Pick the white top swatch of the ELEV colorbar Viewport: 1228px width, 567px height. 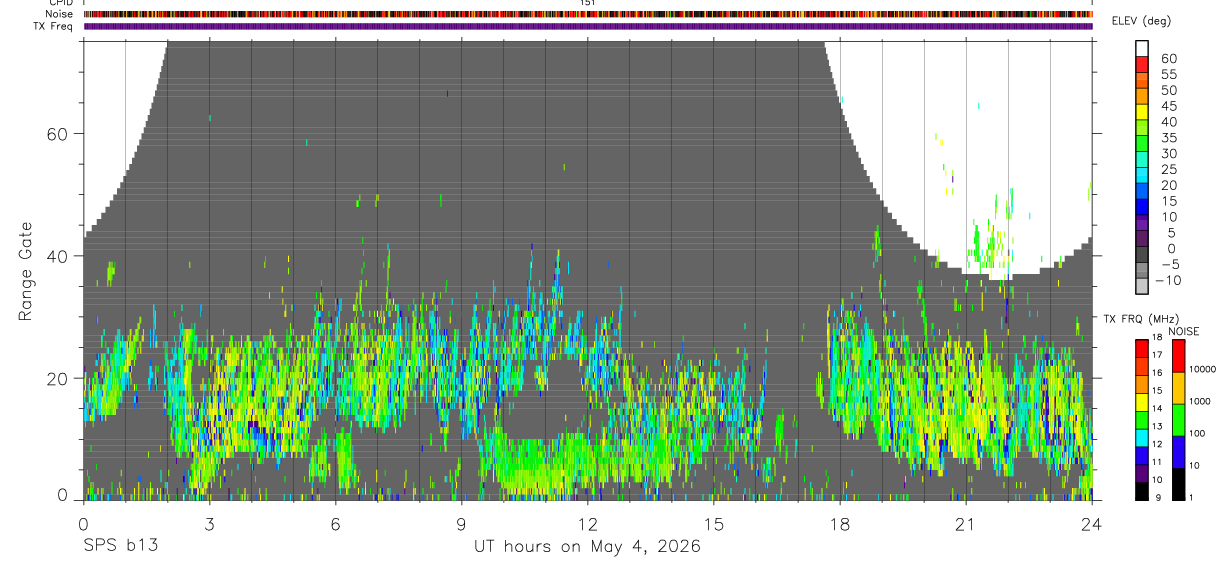click(x=1143, y=48)
